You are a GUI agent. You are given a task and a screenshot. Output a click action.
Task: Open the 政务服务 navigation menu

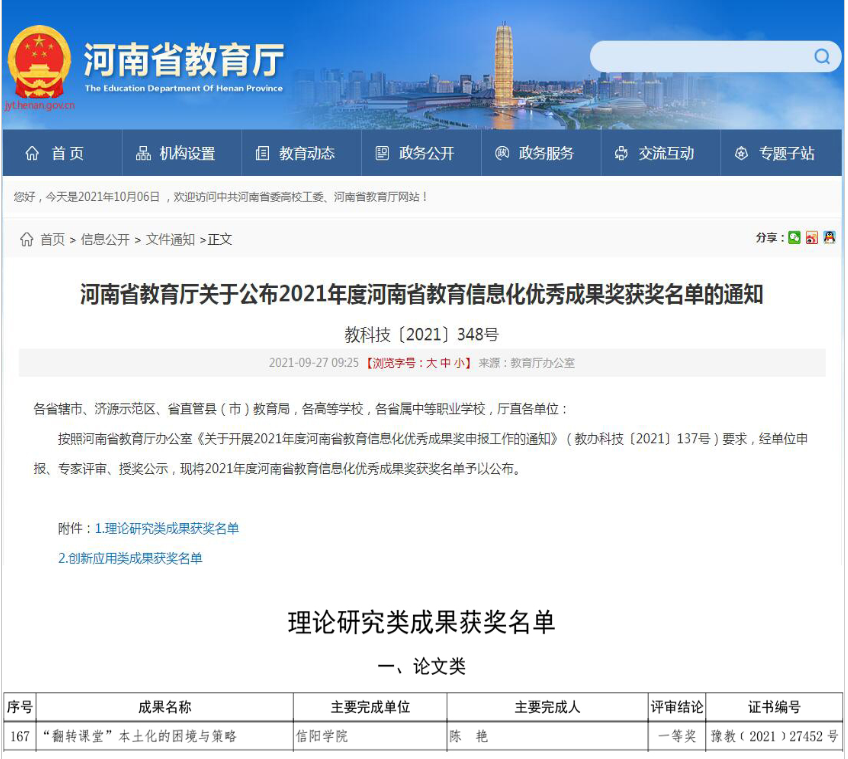(541, 154)
